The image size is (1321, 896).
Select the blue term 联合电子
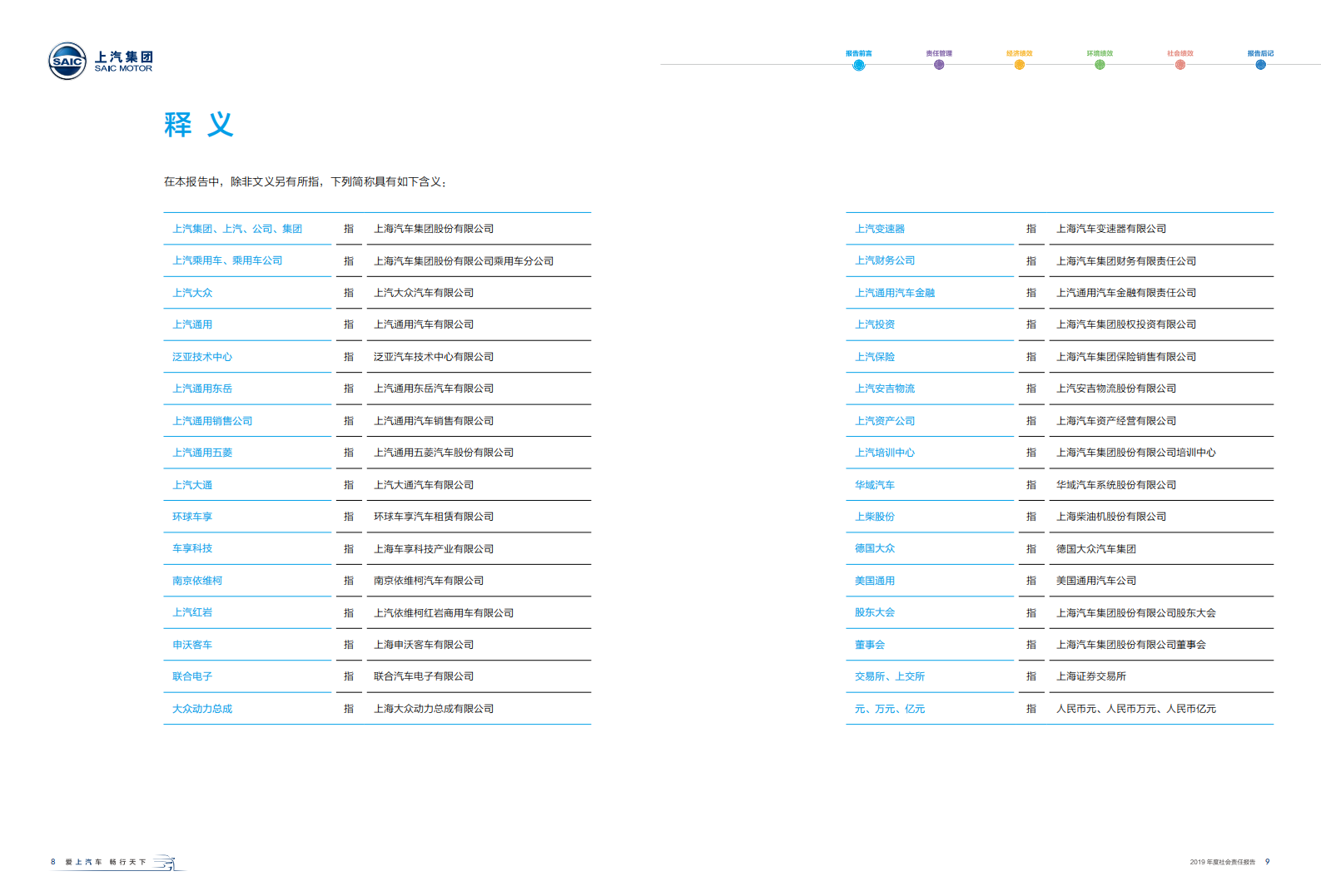point(192,676)
